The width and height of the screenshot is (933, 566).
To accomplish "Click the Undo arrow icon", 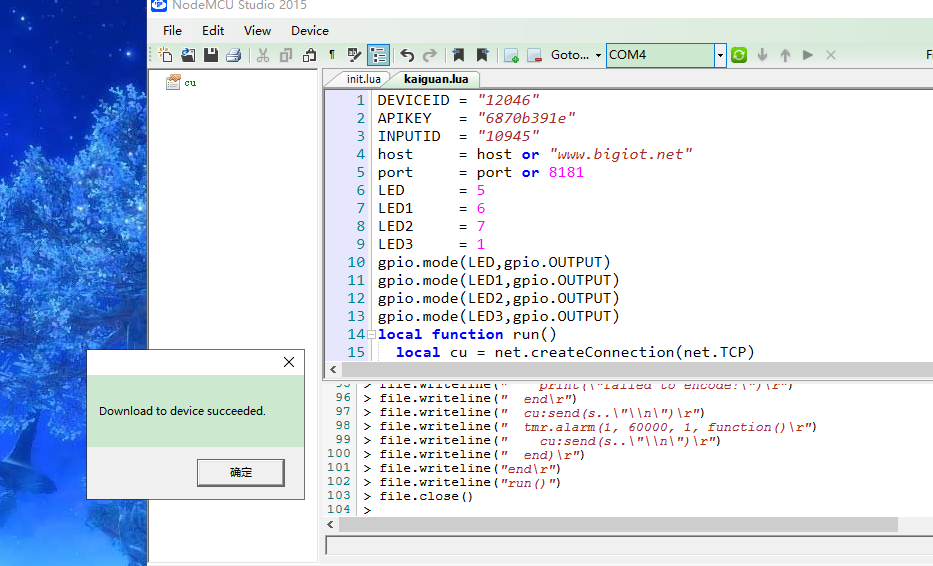I will 407,55.
